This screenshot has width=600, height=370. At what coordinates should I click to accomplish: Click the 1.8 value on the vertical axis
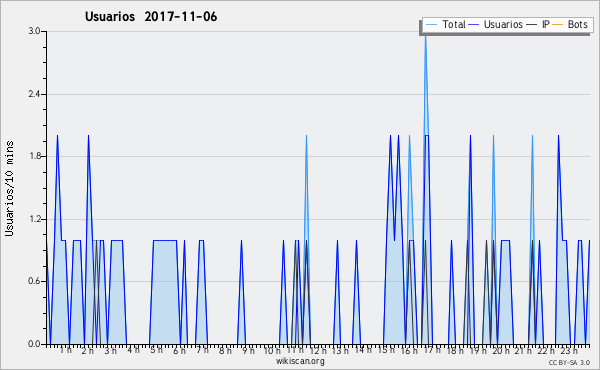[x=35, y=156]
